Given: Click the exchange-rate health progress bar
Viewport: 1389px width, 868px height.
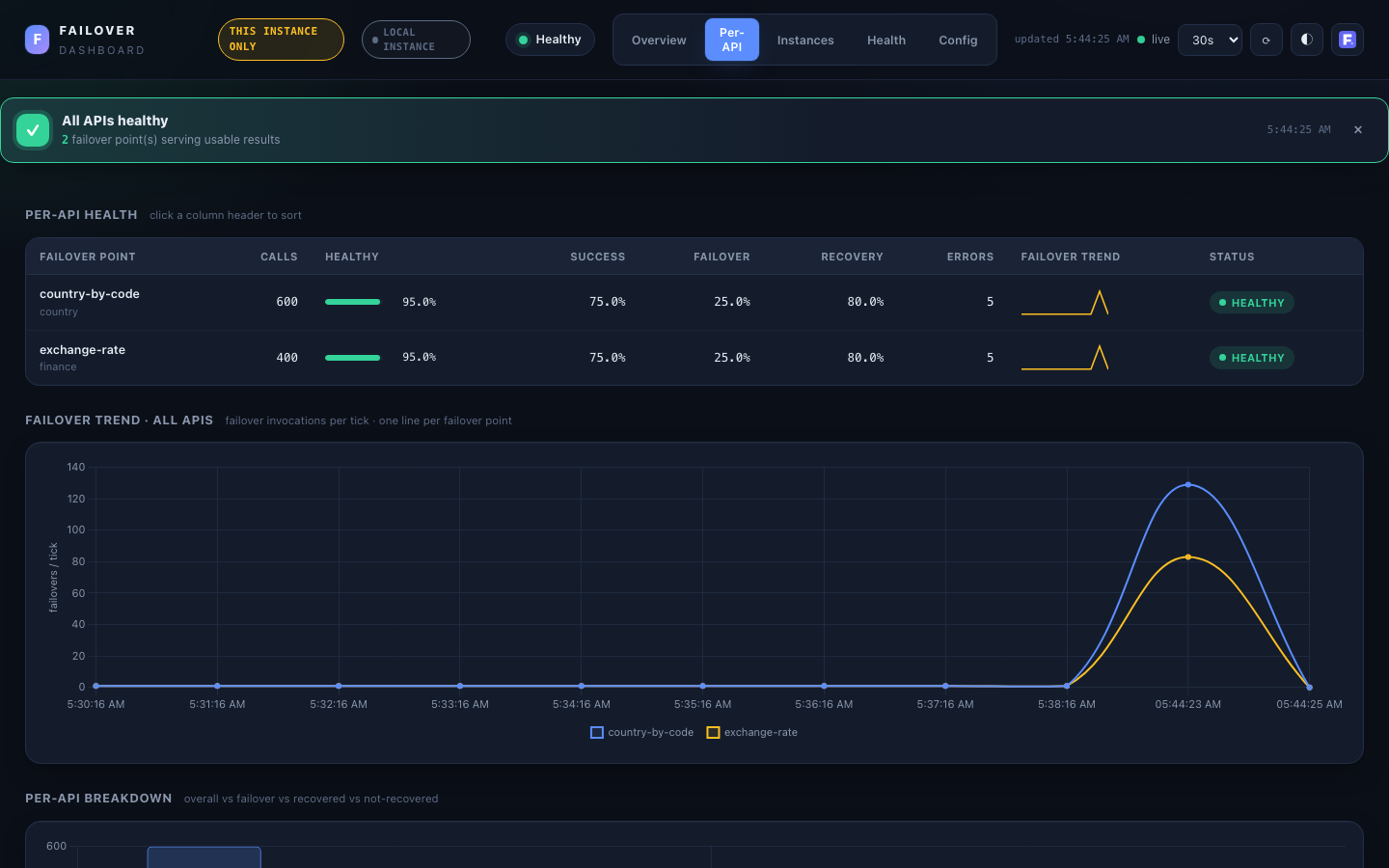Looking at the screenshot, I should coord(353,358).
